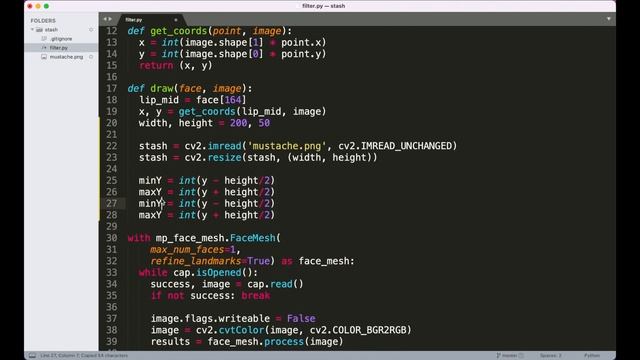Click the word FaceMesh on line 30
Screen dimensions: 640x360
pyautogui.click(x=253, y=238)
